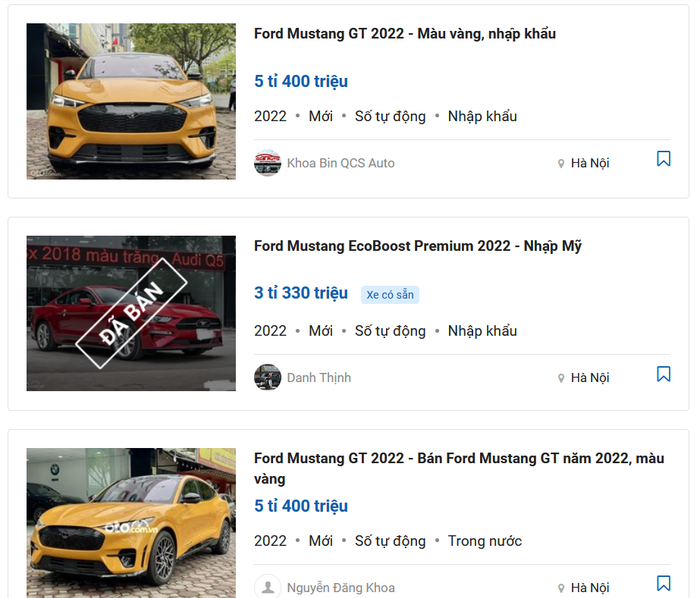Image resolution: width=700 pixels, height=598 pixels.
Task: Bookmark the Khoa Bin QCS Auto listing
Action: 663,159
